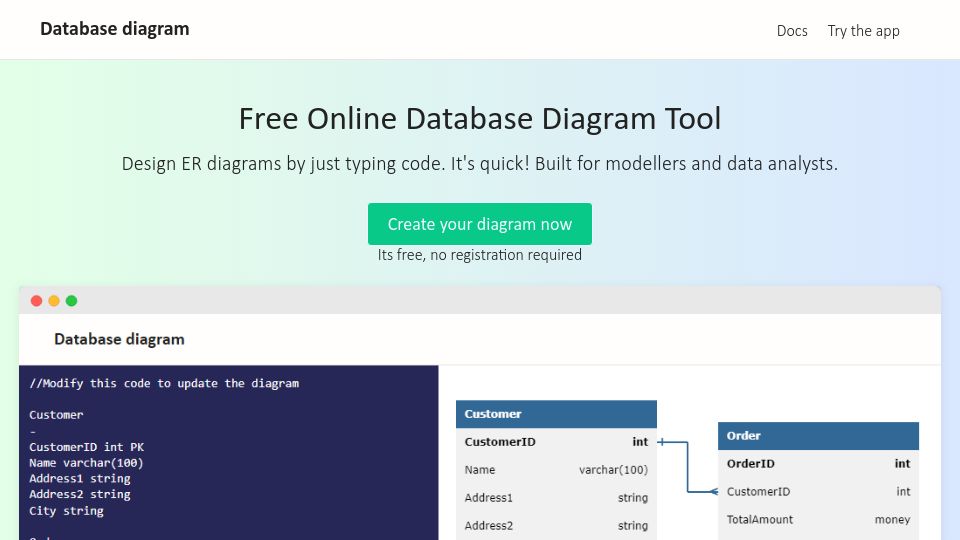
Task: Click the 'Design ER diagrams' subtitle text
Action: pyautogui.click(x=479, y=164)
